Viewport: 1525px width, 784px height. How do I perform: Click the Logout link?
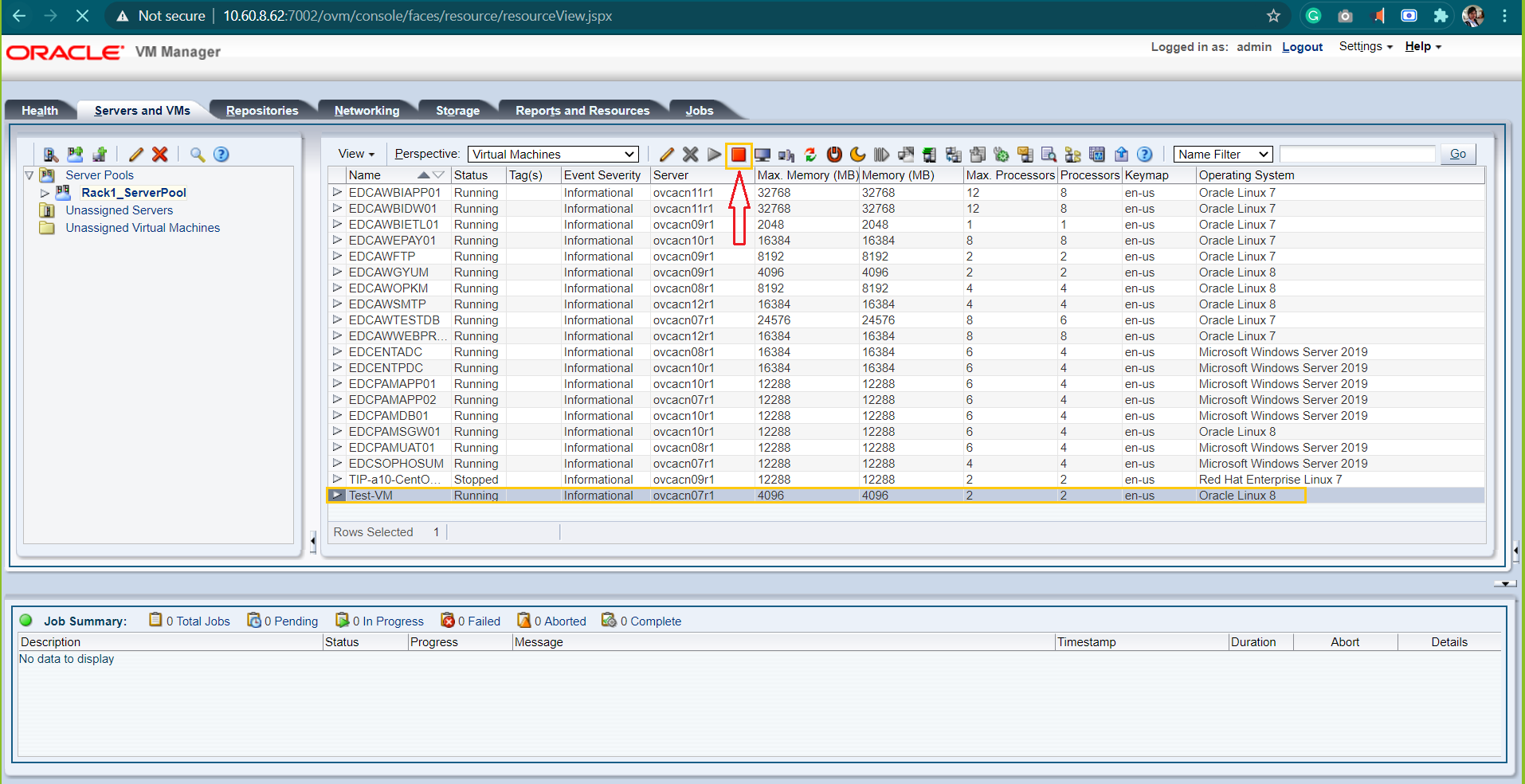[x=1302, y=47]
